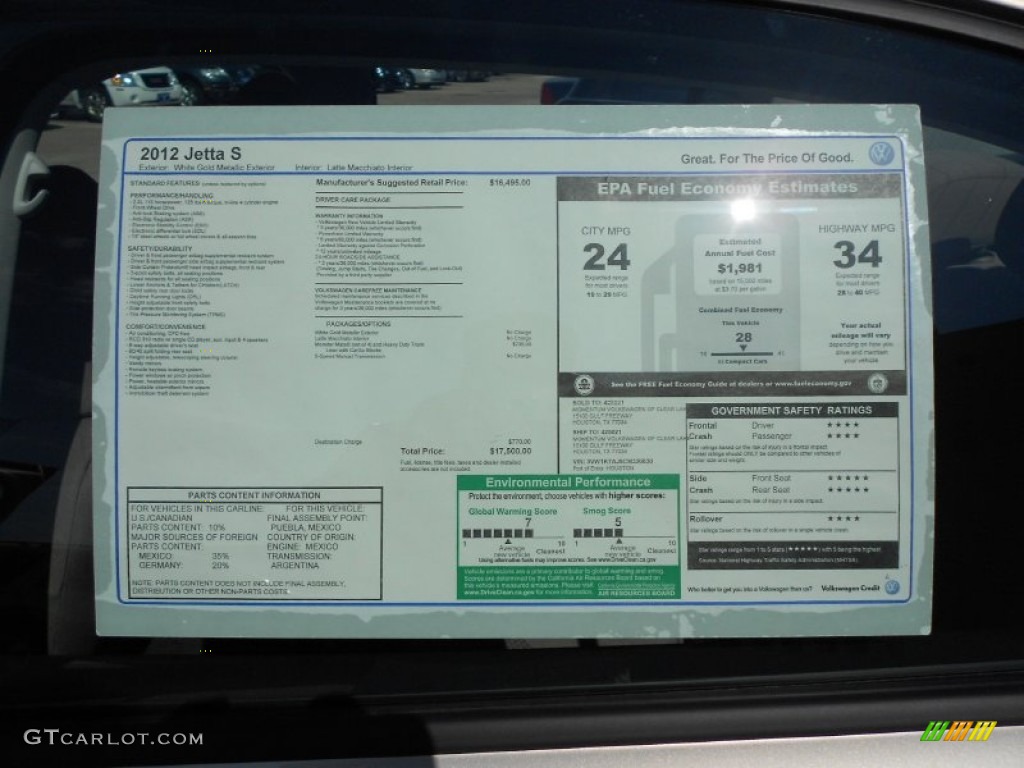Image resolution: width=1024 pixels, height=768 pixels.
Task: Click the 'Exterior: White Gold Metallic Exterior' line
Action: click(x=206, y=168)
